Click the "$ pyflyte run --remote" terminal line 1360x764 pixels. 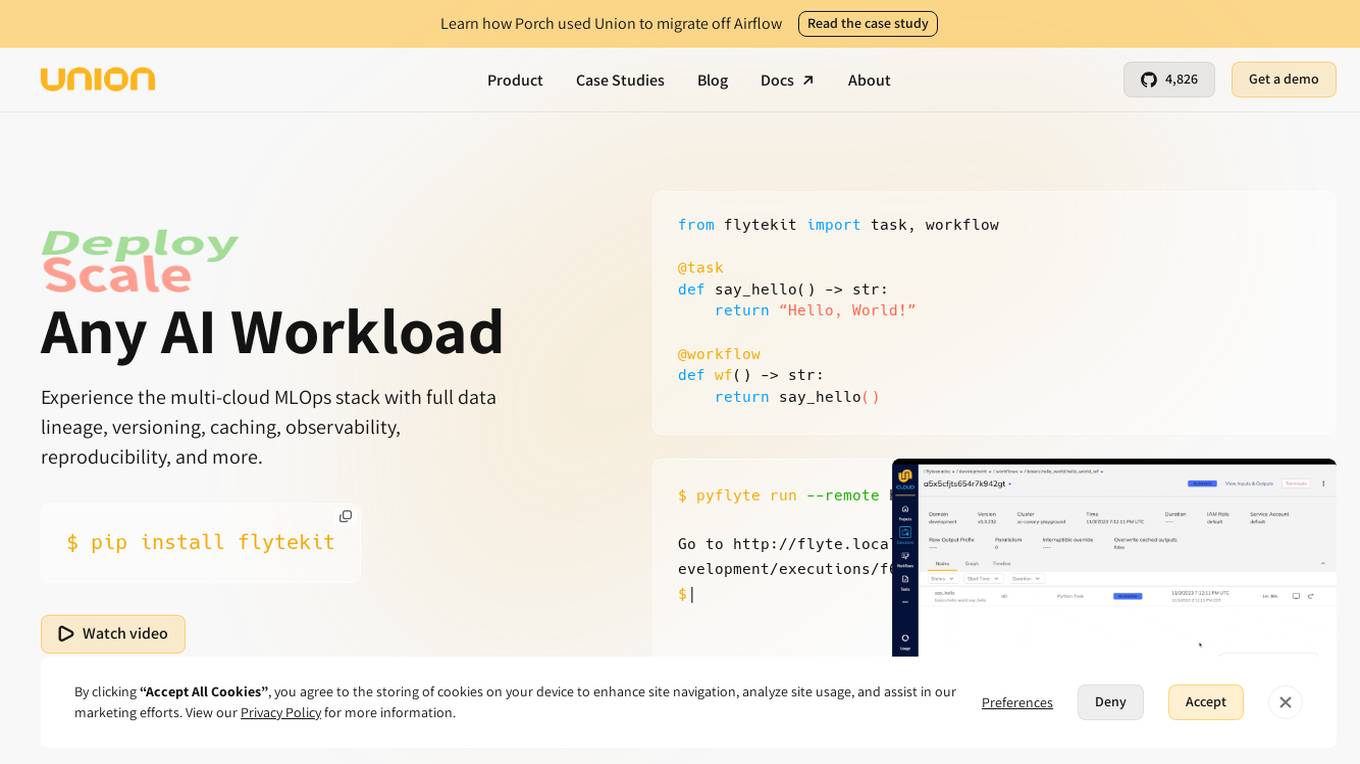(784, 495)
